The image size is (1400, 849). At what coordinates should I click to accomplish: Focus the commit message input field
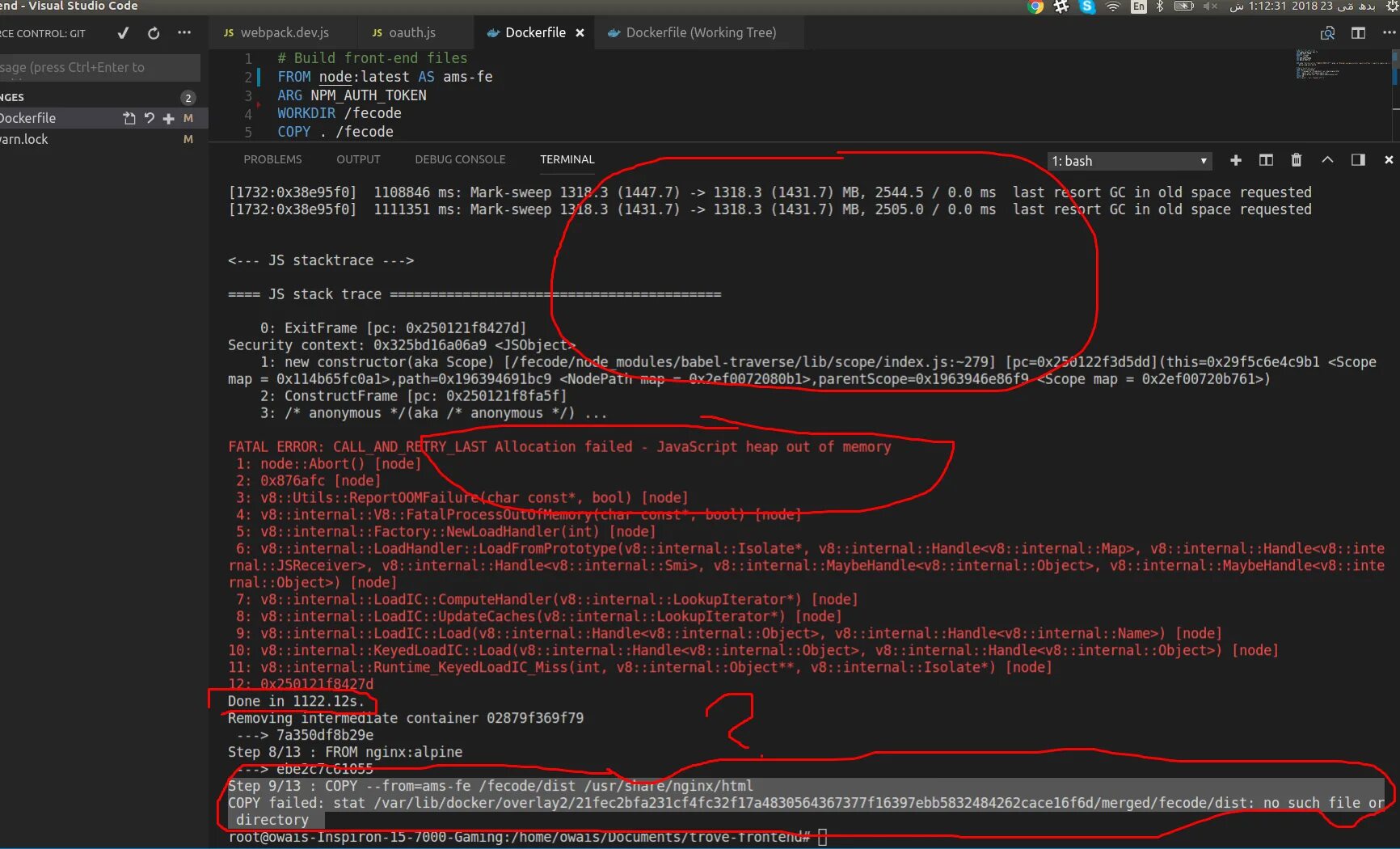[99, 67]
